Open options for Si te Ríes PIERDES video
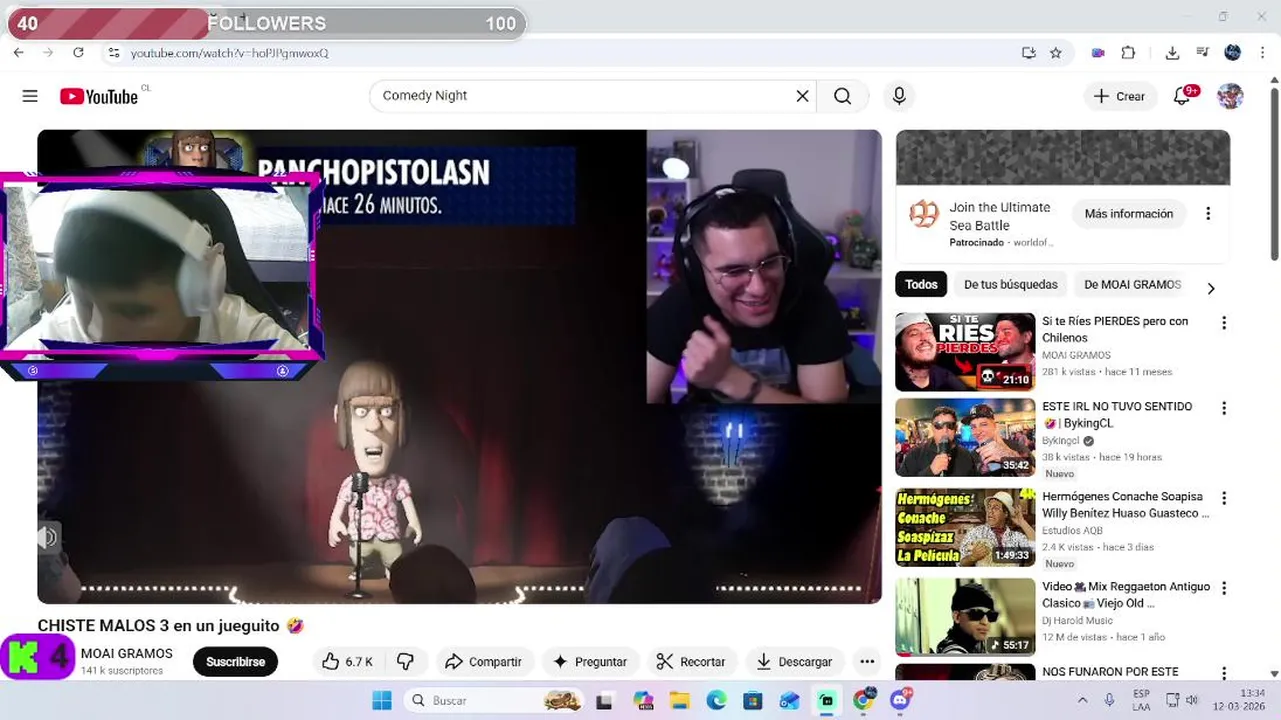 1223,323
